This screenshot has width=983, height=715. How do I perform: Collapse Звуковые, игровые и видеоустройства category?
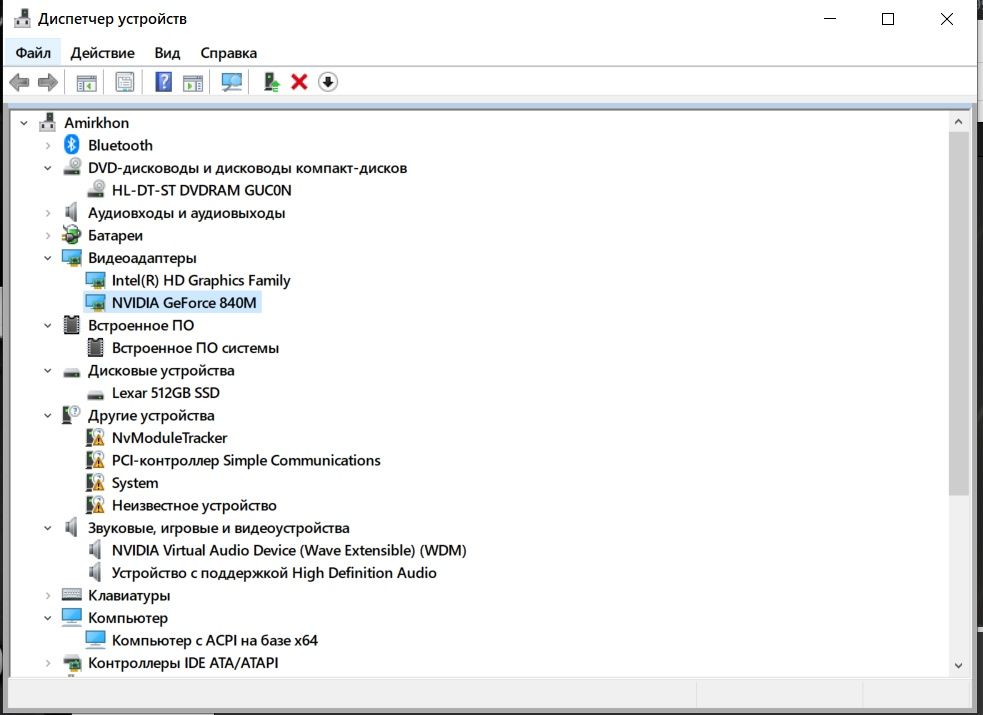pyautogui.click(x=48, y=528)
